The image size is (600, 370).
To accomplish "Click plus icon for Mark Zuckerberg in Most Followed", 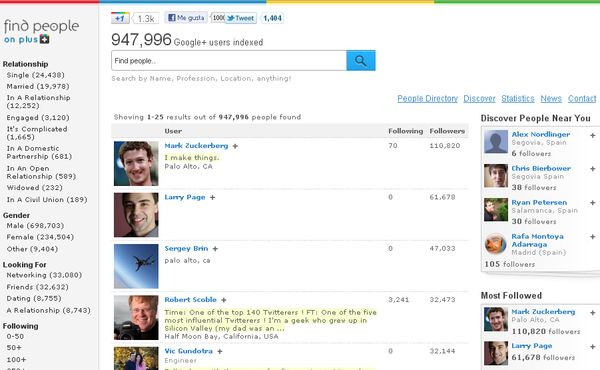I will (592, 313).
